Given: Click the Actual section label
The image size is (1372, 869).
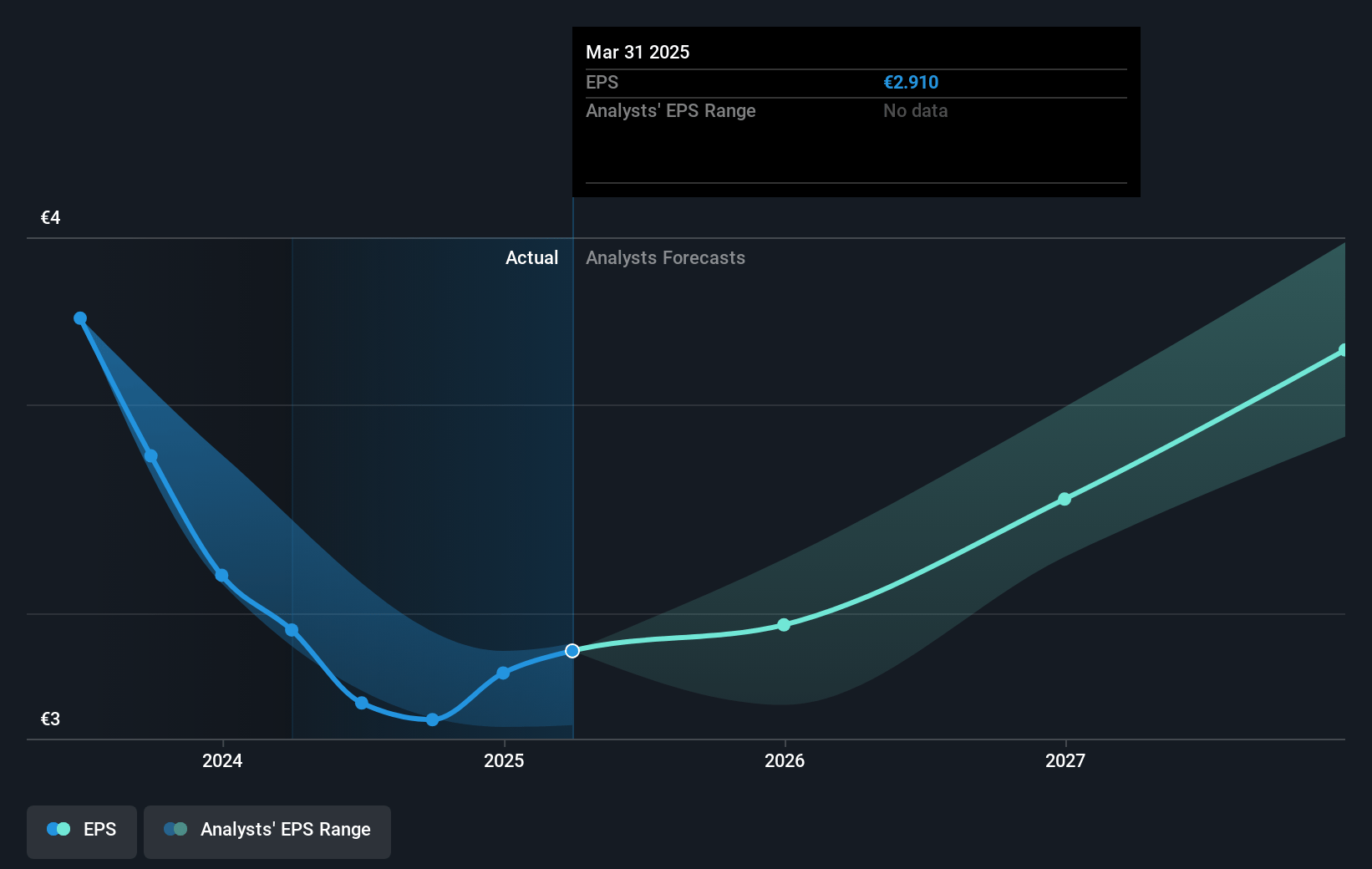Looking at the screenshot, I should [x=531, y=258].
